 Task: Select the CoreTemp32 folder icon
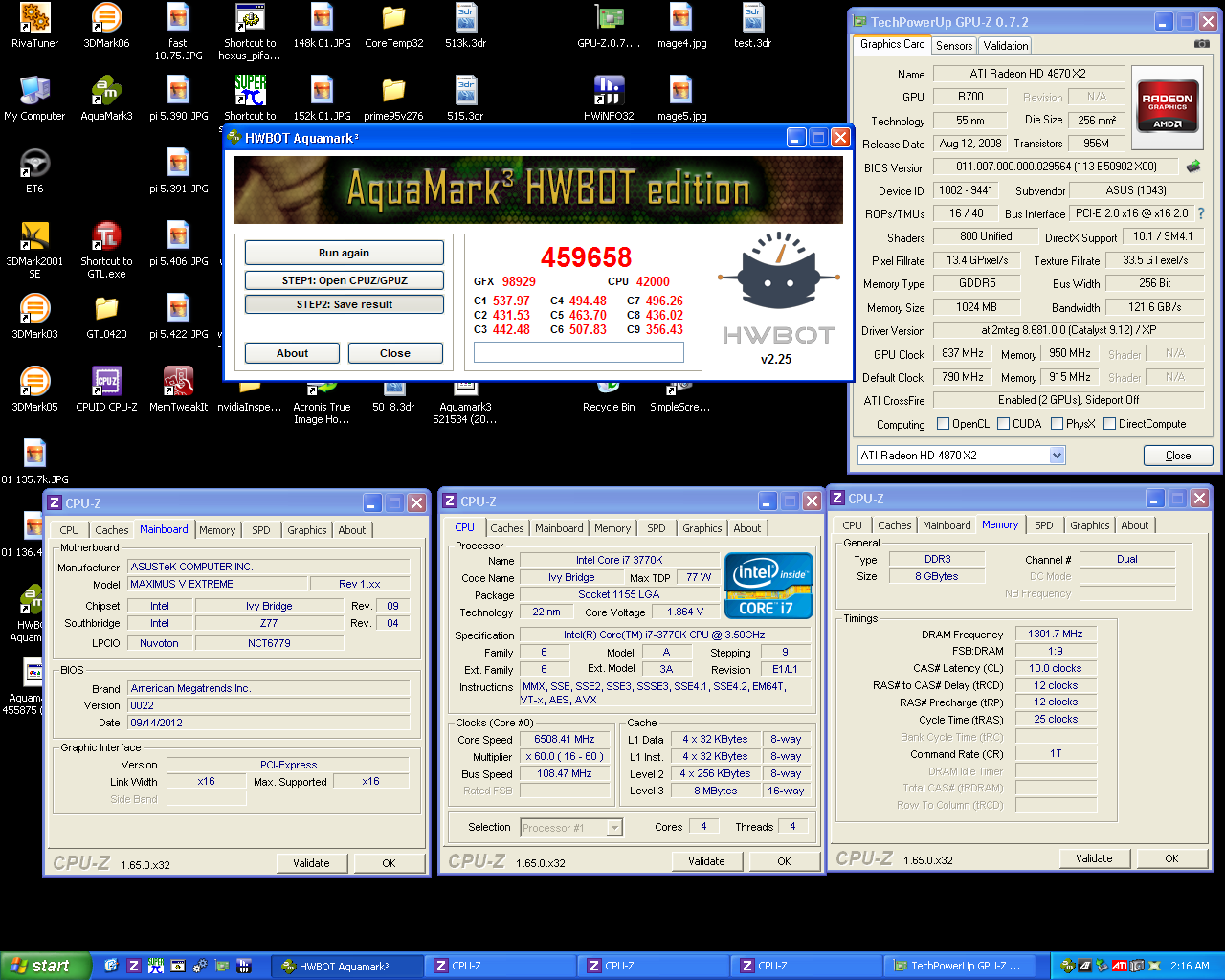pos(393,26)
